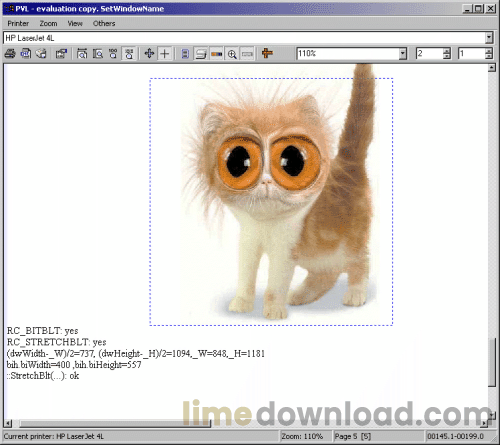Click the printer icon in the toolbar
This screenshot has width=500, height=445.
[10, 53]
